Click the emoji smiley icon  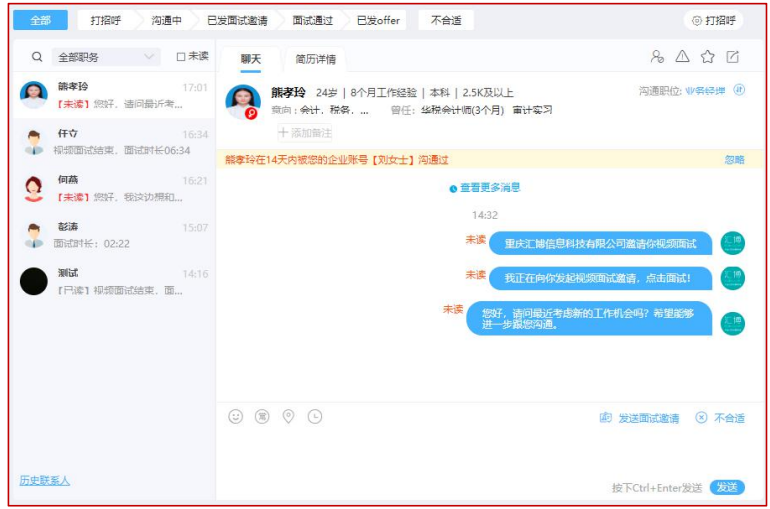tap(235, 417)
